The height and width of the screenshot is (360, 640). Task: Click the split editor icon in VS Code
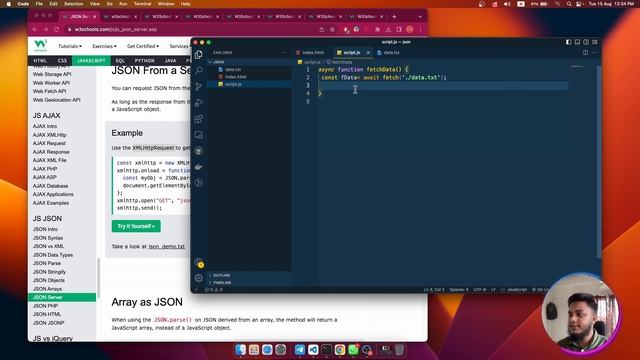(x=585, y=53)
